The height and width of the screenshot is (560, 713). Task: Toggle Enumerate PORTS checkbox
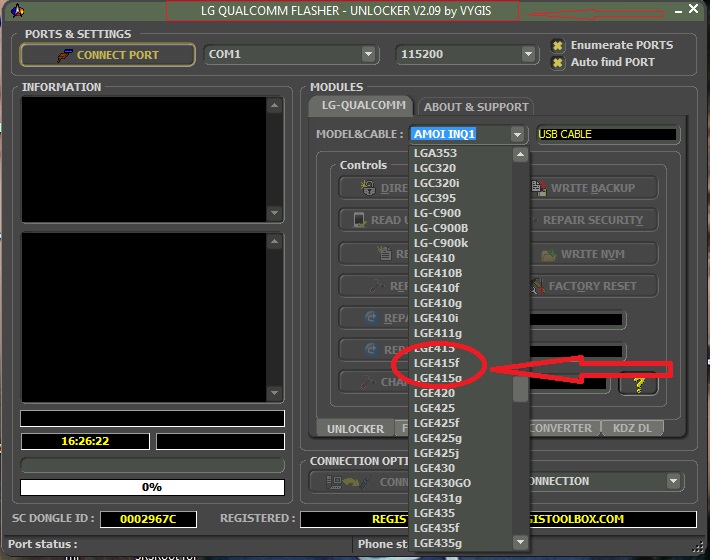[x=557, y=45]
